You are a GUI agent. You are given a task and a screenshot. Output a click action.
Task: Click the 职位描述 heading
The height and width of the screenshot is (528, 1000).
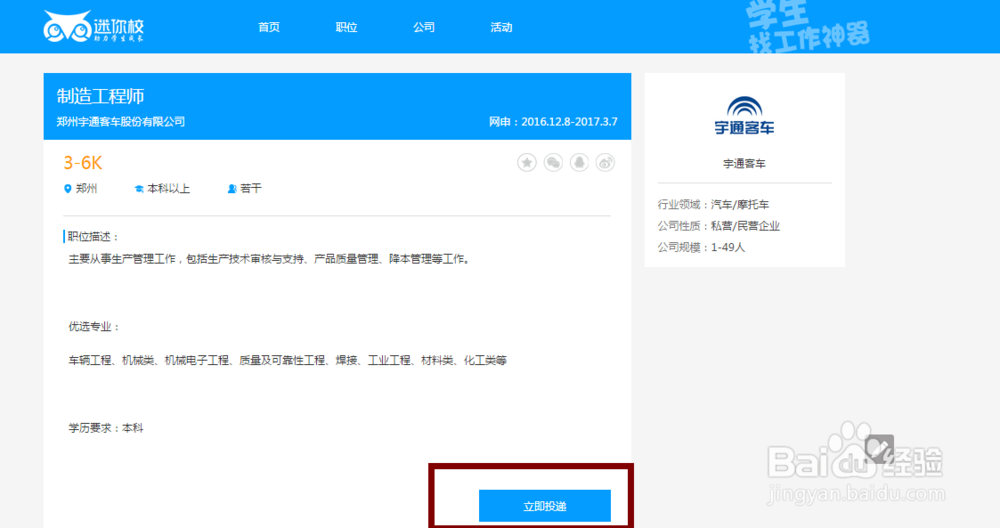tap(93, 237)
